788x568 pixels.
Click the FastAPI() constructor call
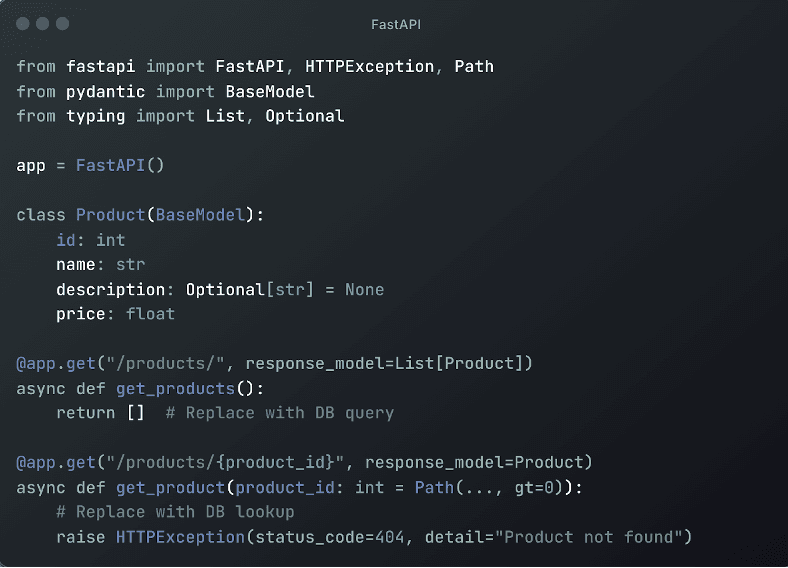coord(120,165)
